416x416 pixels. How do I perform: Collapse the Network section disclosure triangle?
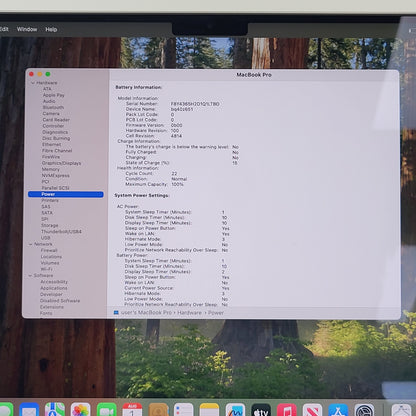coord(30,244)
